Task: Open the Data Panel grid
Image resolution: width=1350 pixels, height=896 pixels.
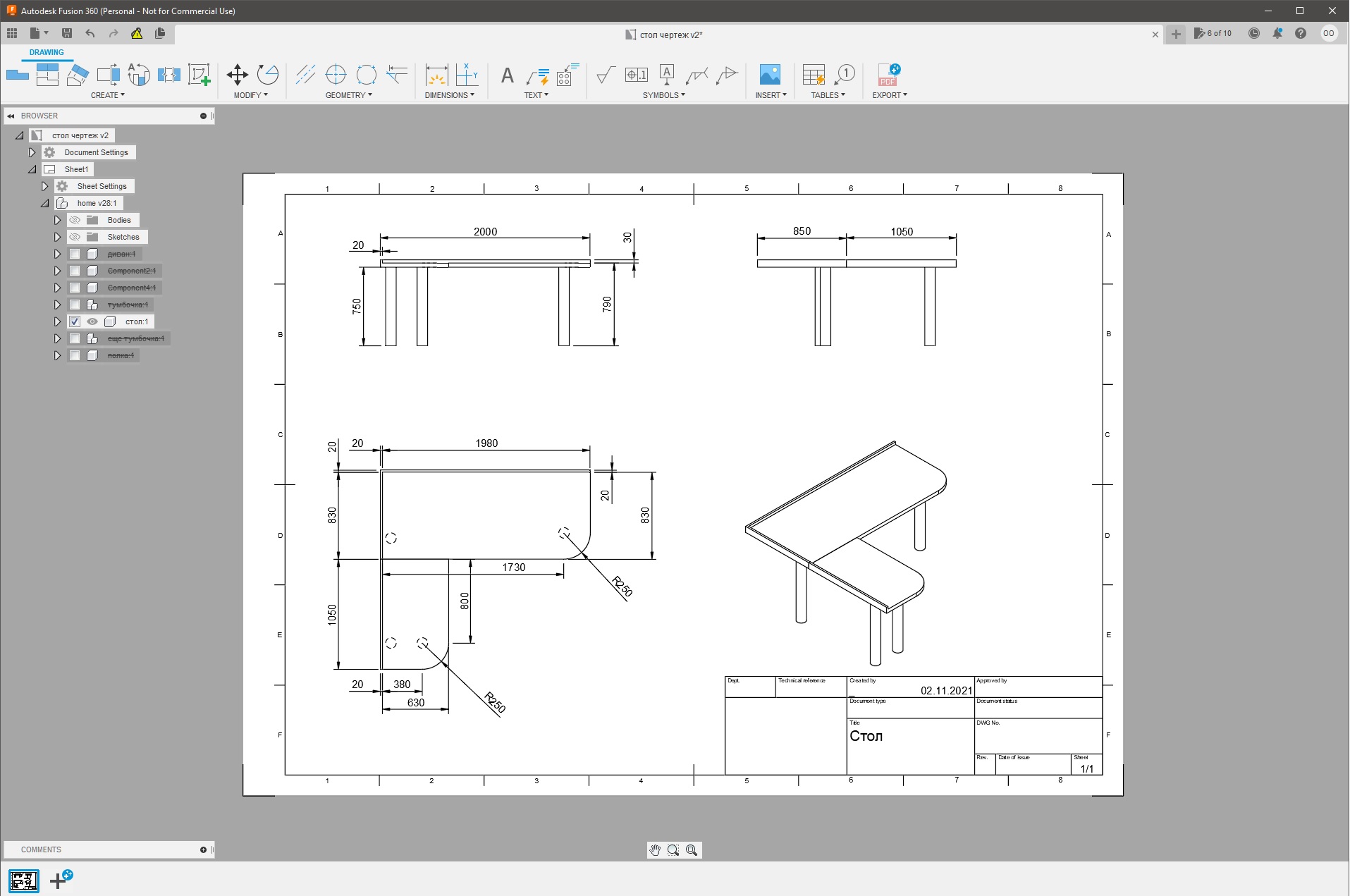Action: [x=12, y=33]
